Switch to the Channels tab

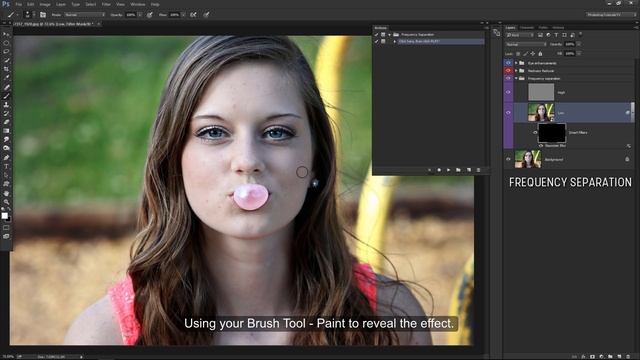tap(527, 28)
